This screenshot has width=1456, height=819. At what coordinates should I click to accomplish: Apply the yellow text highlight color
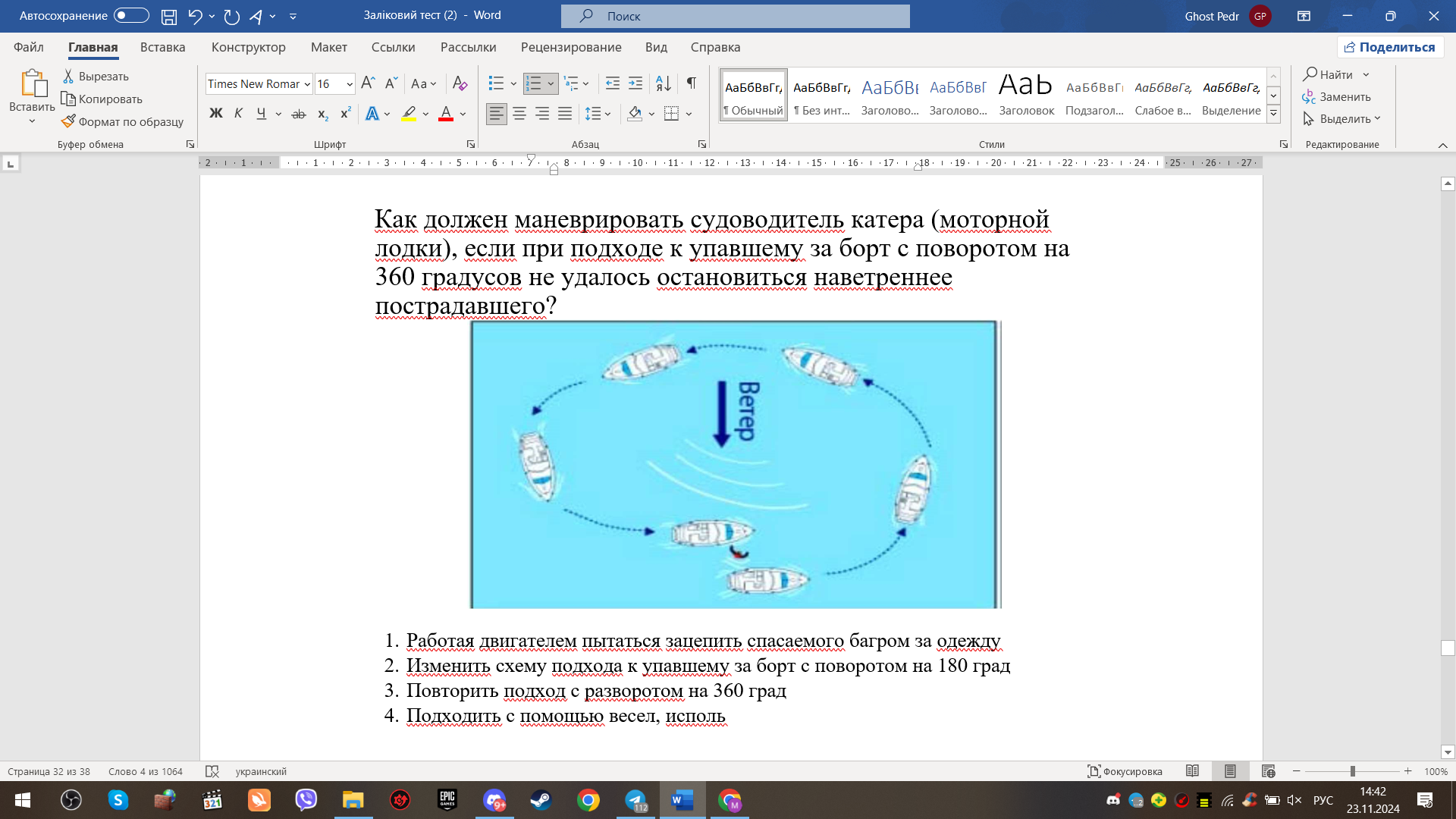(409, 114)
